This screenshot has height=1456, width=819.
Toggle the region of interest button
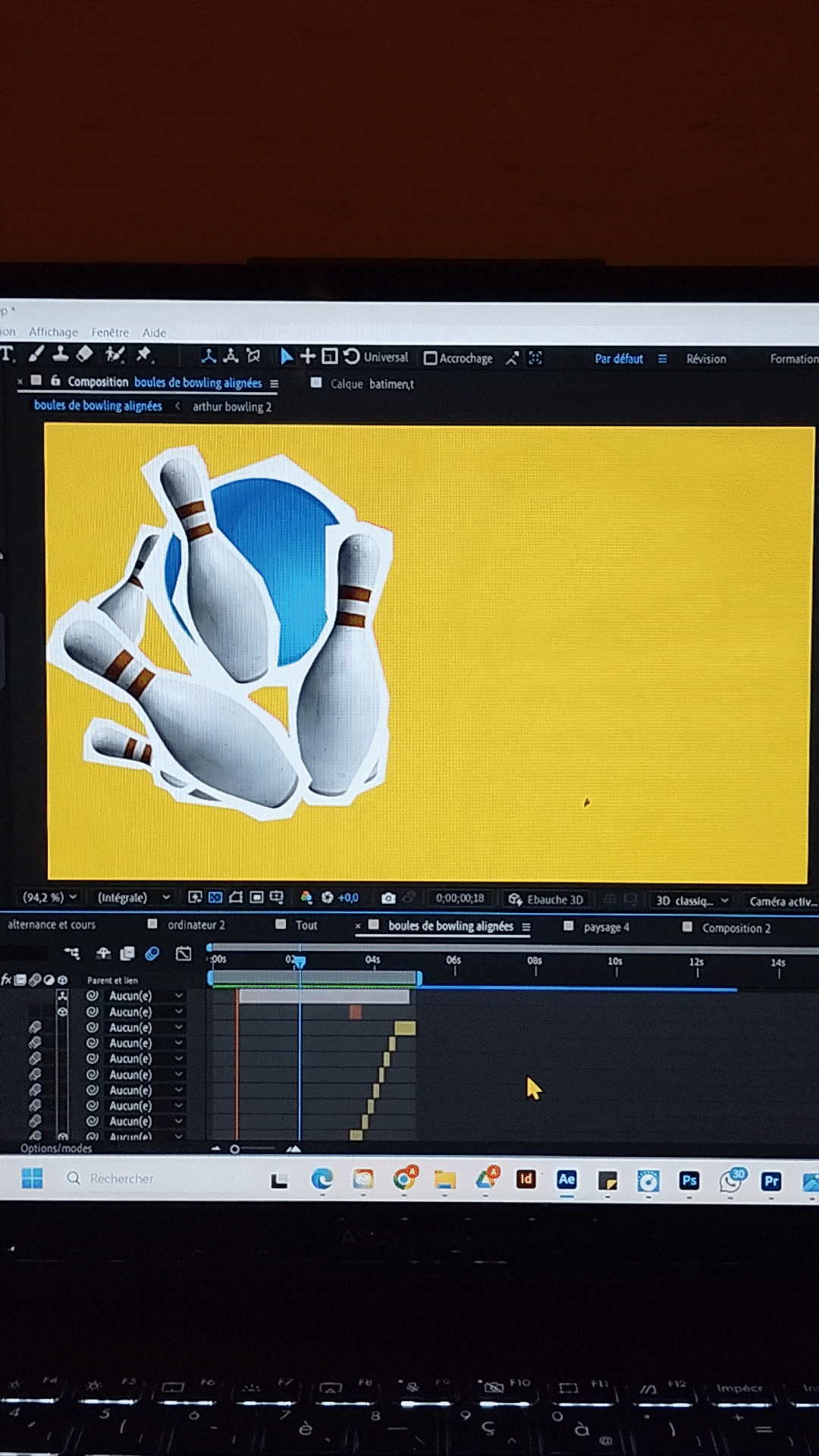tap(256, 897)
